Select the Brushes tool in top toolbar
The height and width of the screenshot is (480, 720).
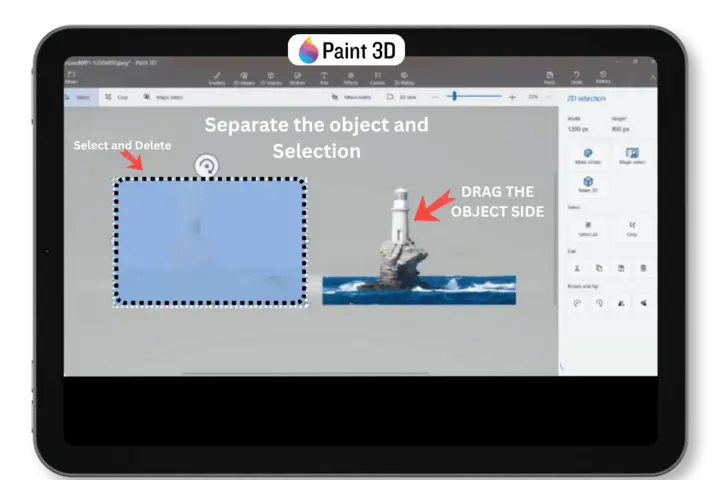[x=215, y=77]
